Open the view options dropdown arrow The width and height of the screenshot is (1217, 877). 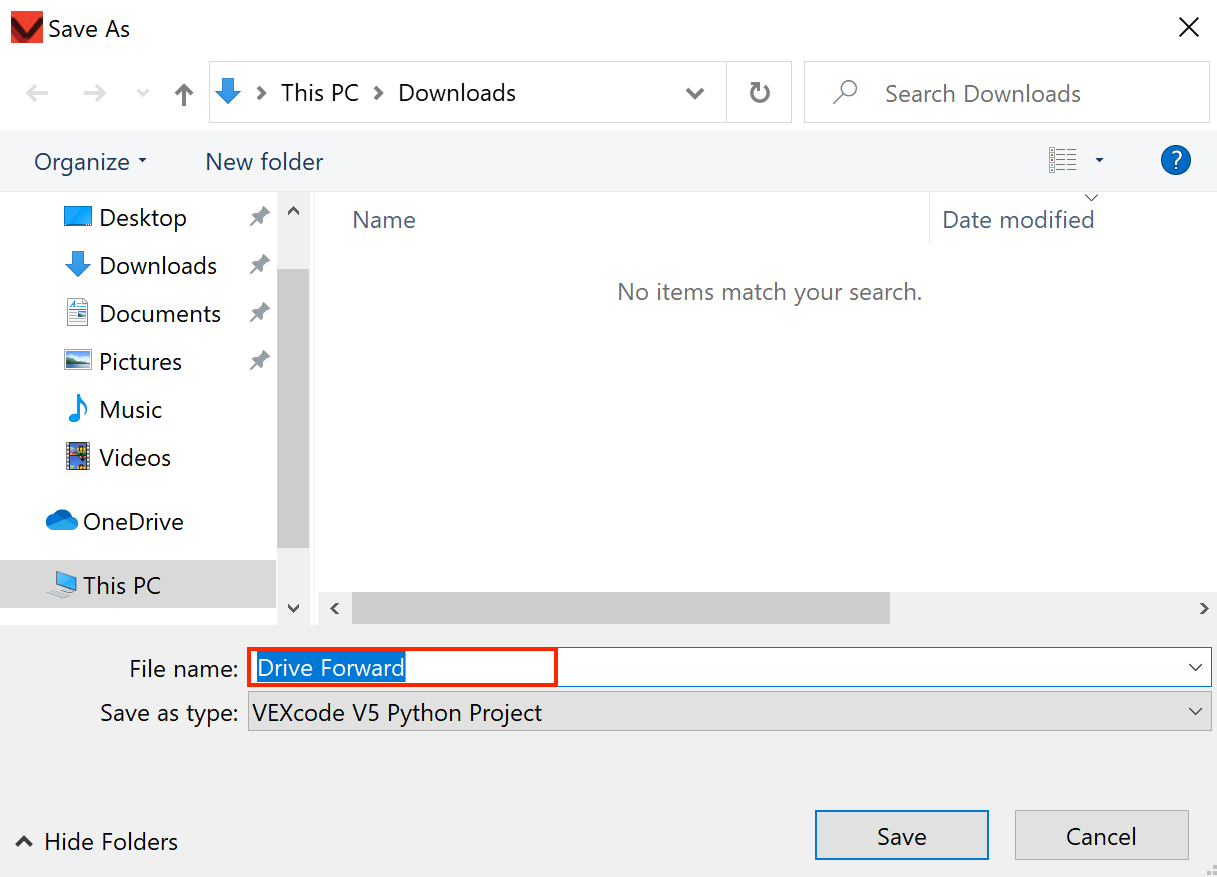click(x=1098, y=160)
